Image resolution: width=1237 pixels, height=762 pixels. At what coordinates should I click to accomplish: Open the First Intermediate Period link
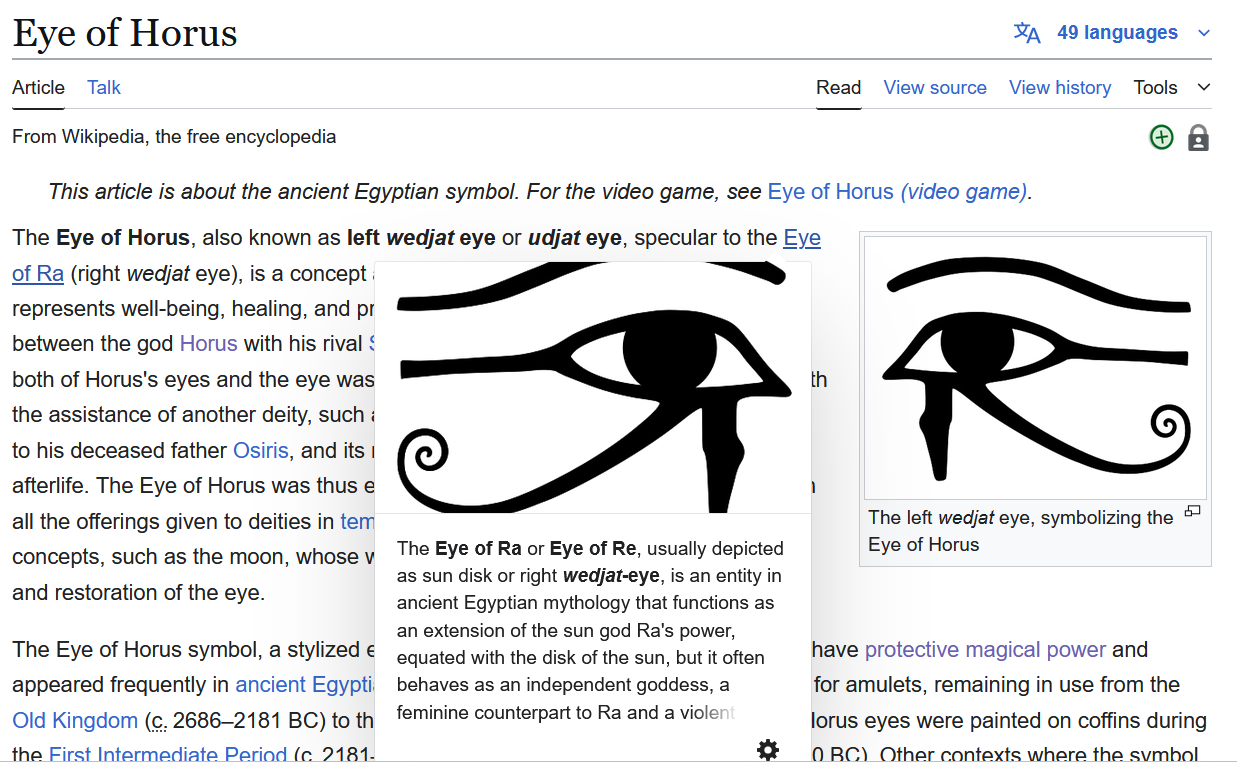(168, 754)
